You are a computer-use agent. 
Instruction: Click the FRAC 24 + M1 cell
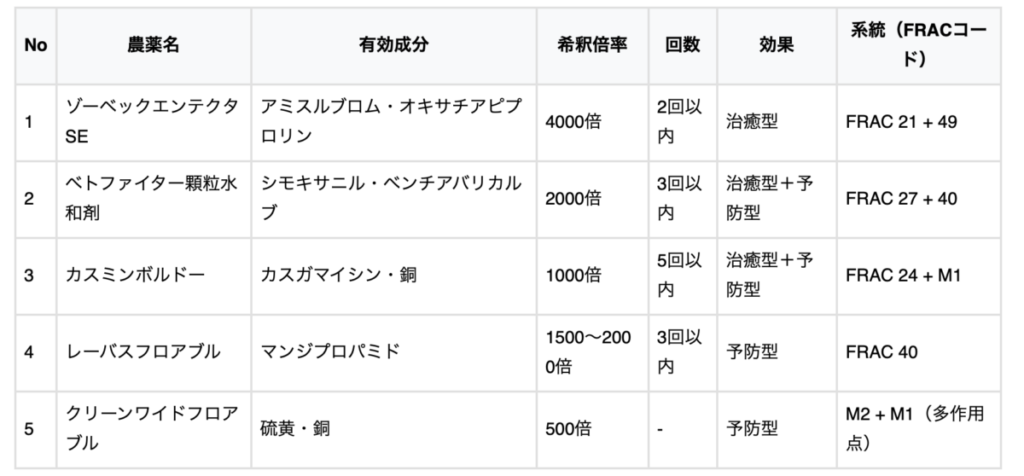[x=919, y=276]
